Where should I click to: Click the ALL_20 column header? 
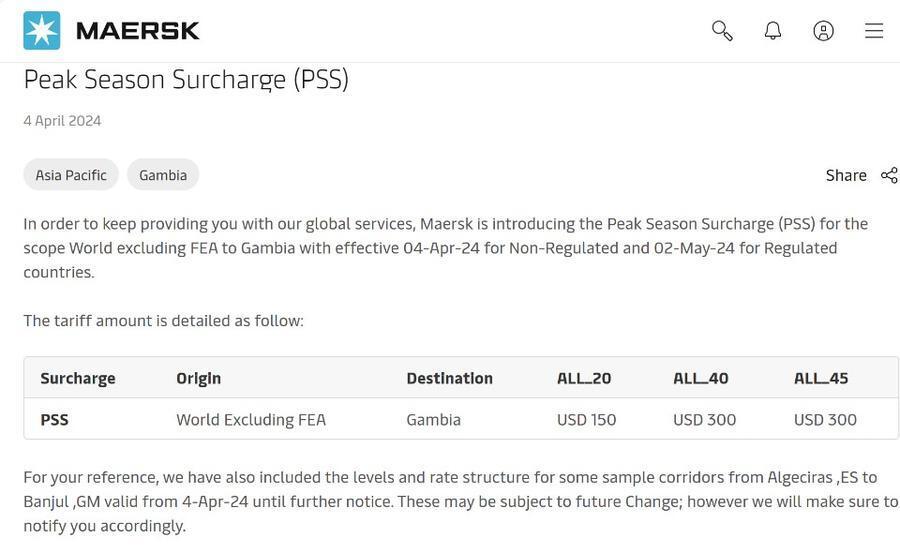tap(584, 378)
